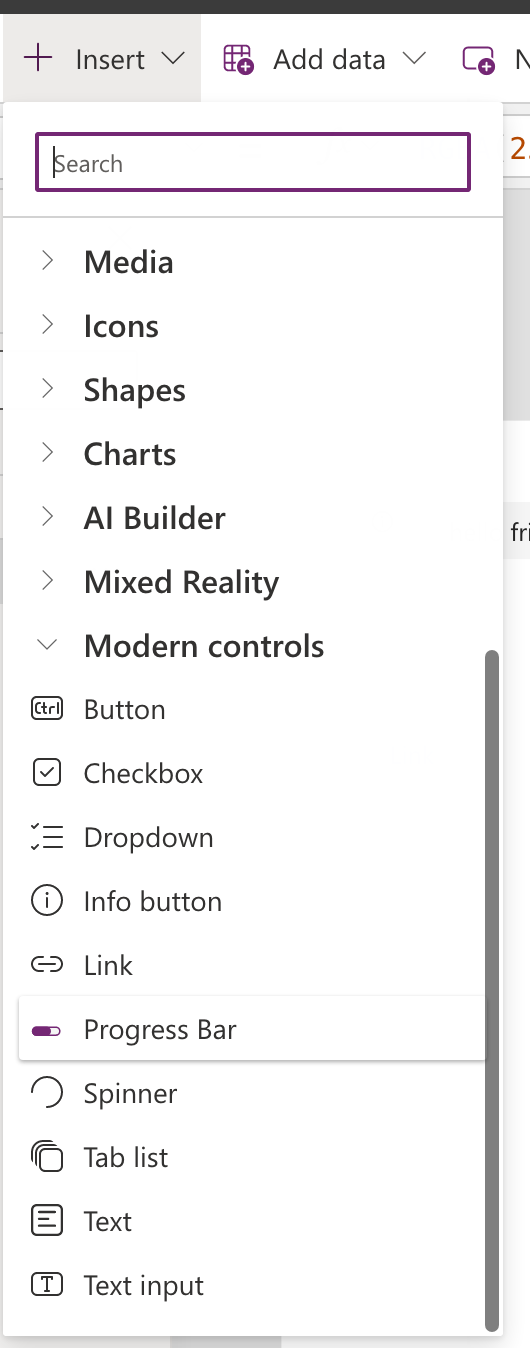Click the Add data table icon

point(238,60)
